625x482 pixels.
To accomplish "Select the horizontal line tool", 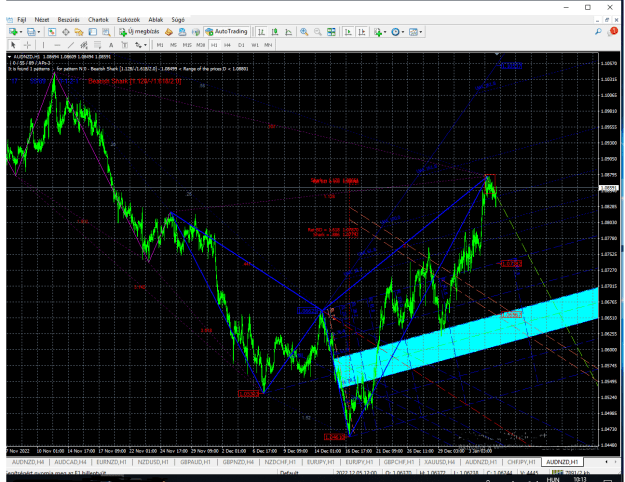I will [57, 45].
